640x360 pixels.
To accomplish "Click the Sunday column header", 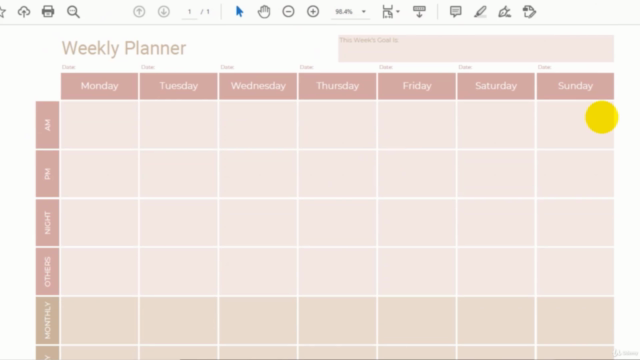I will click(x=576, y=86).
